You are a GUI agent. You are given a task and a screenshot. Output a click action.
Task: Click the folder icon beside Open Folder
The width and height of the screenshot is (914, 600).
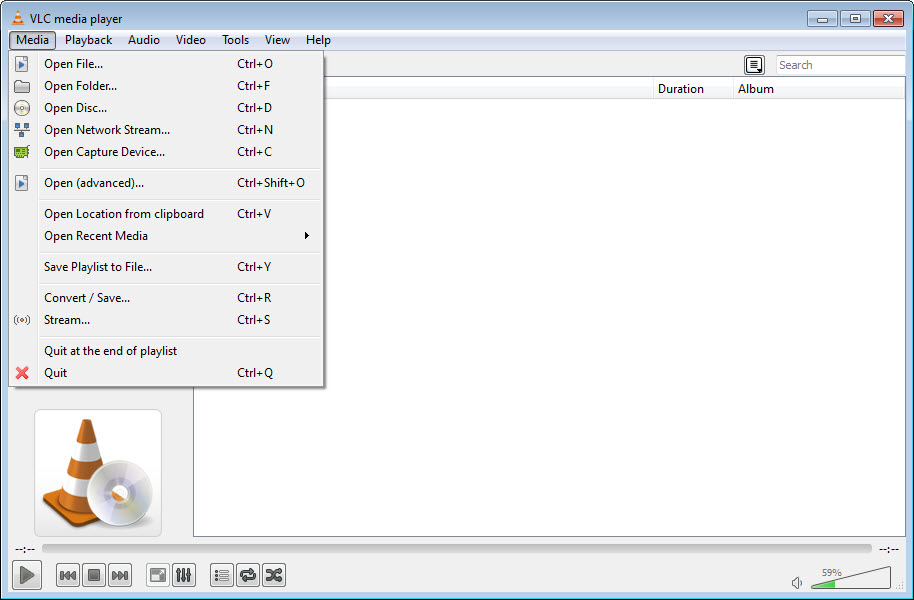22,86
